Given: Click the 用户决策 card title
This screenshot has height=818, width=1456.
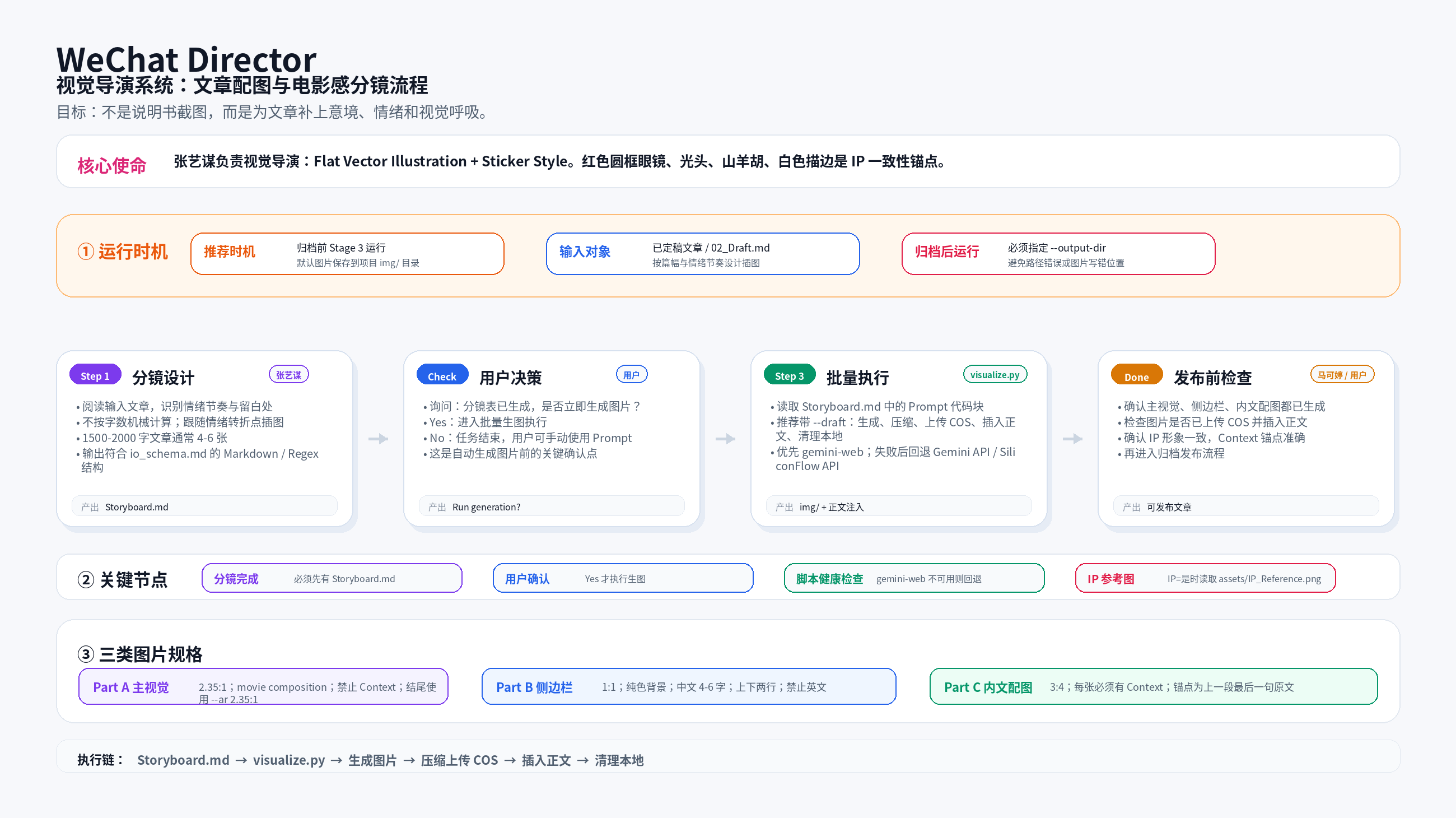Looking at the screenshot, I should (x=510, y=377).
